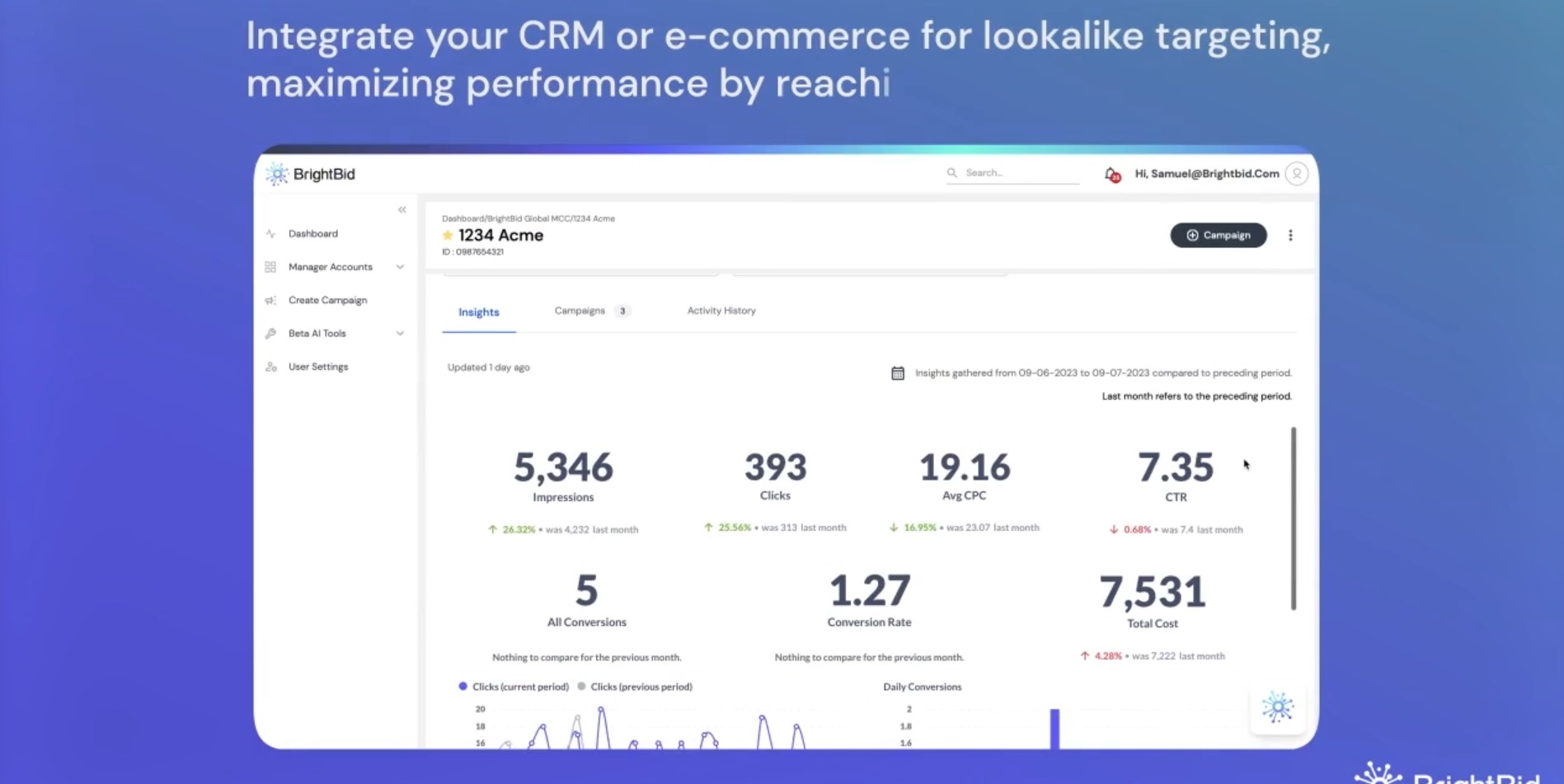Image resolution: width=1564 pixels, height=784 pixels.
Task: Open Create Campaign in the sidebar
Action: tap(327, 300)
